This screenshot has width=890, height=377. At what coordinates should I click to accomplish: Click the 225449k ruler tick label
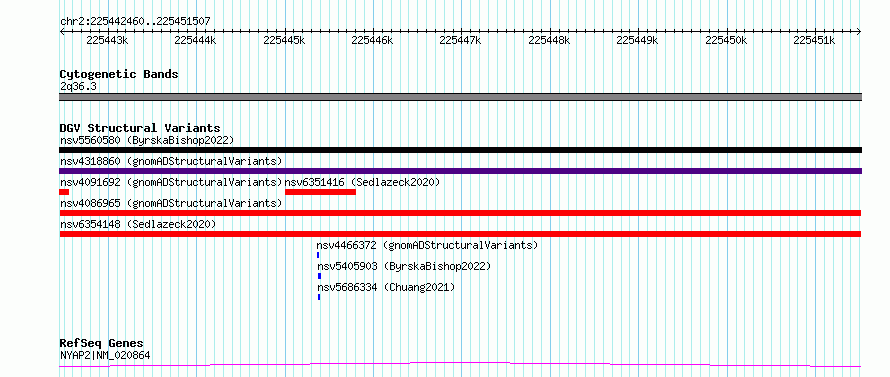[x=637, y=40]
